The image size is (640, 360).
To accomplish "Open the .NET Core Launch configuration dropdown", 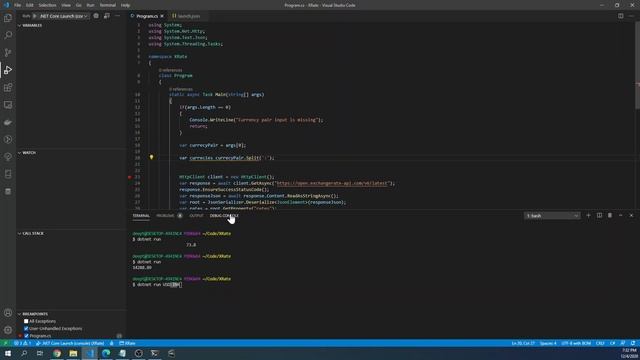I will [63, 16].
